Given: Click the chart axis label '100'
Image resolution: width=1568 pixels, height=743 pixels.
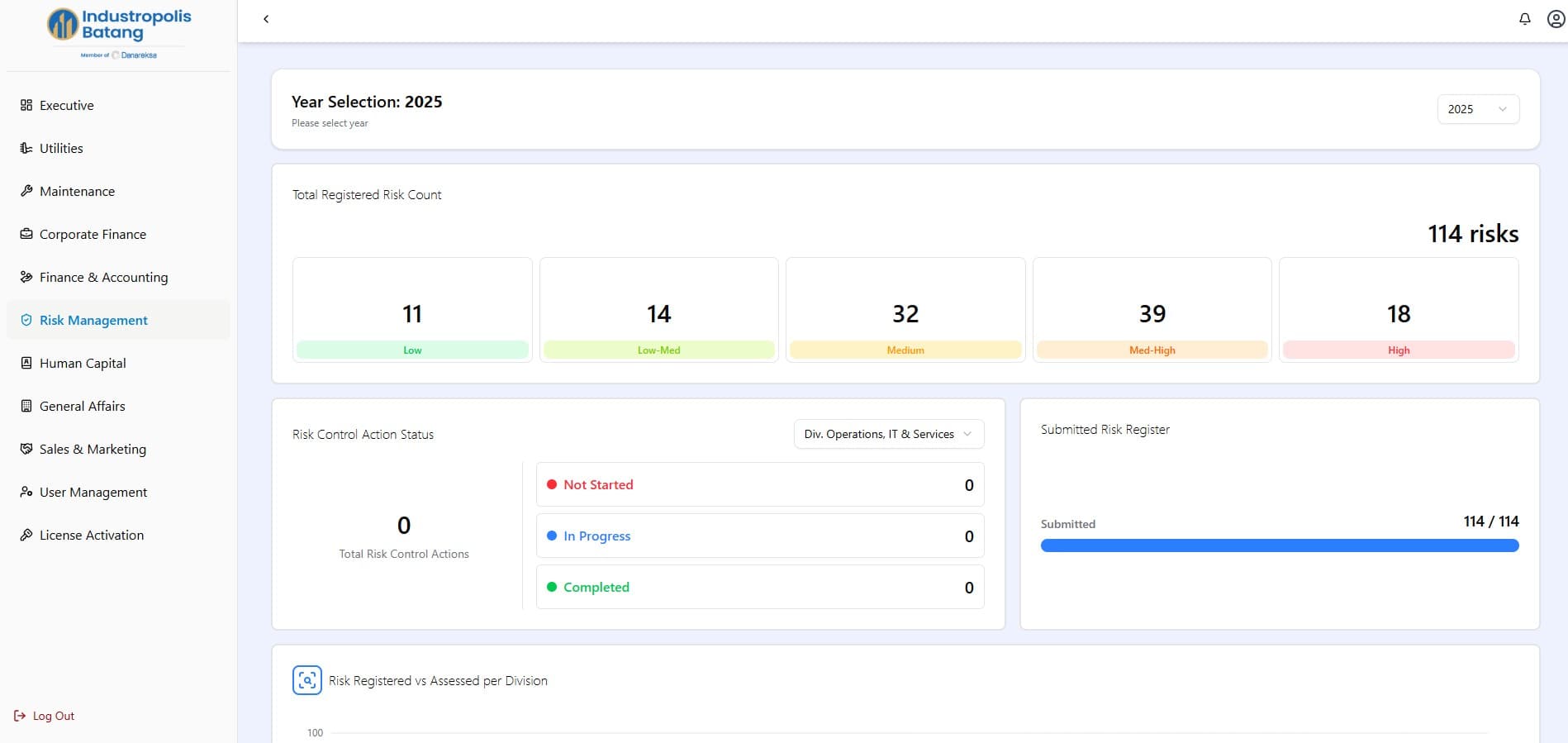Looking at the screenshot, I should tap(315, 733).
